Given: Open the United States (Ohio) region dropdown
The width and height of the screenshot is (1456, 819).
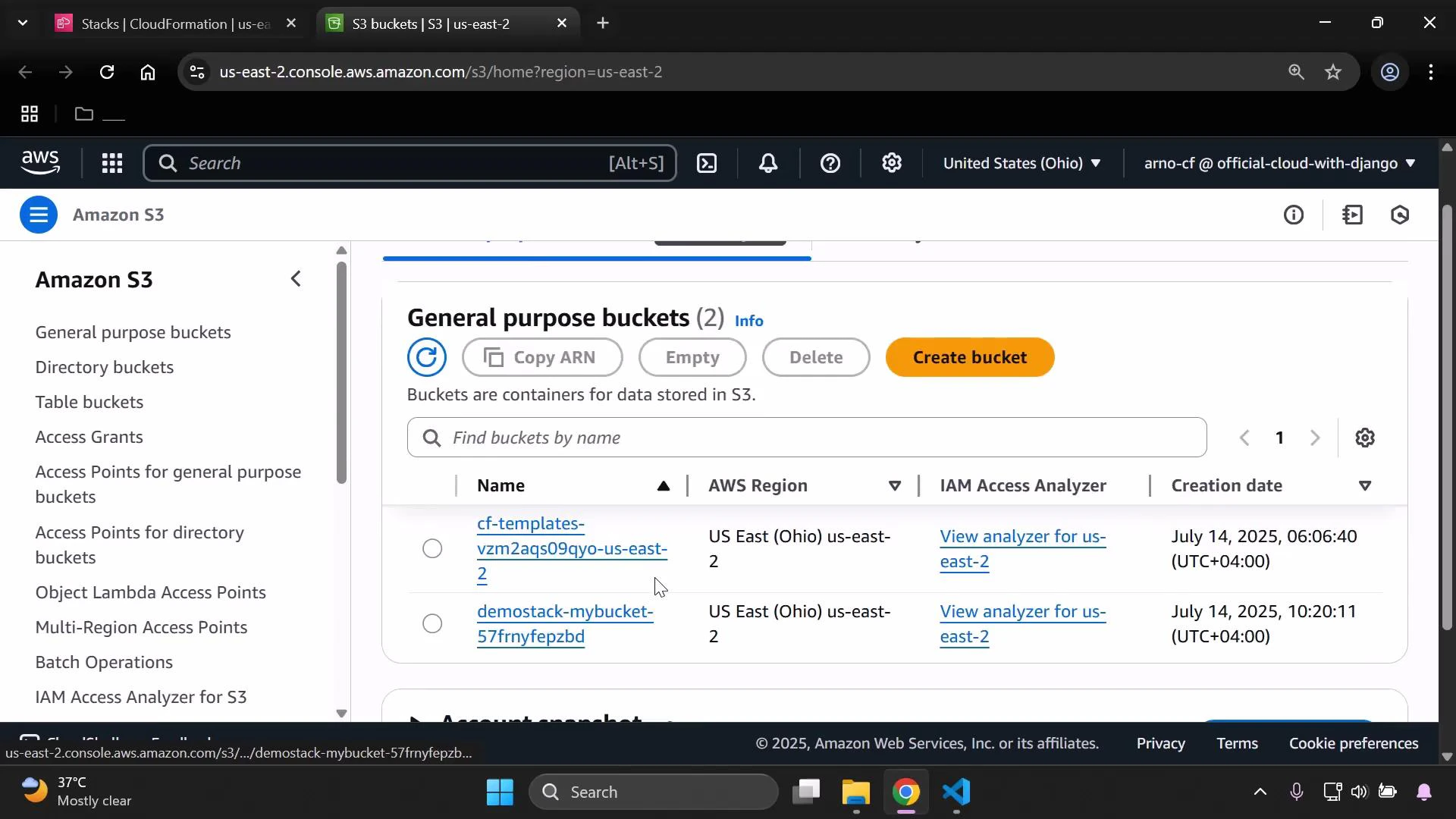Looking at the screenshot, I should click(x=1022, y=163).
